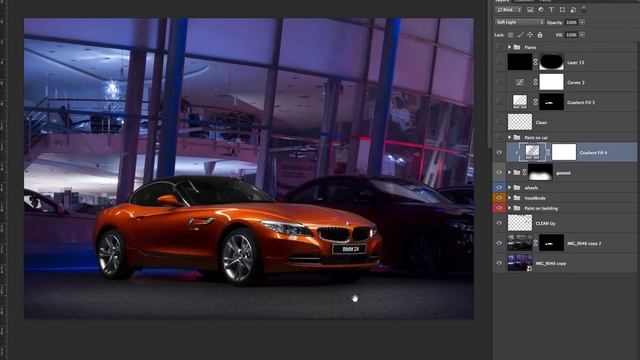Viewport: 640px width, 360px height.
Task: Select Curves 1 white mask thumbnail
Action: tap(551, 82)
